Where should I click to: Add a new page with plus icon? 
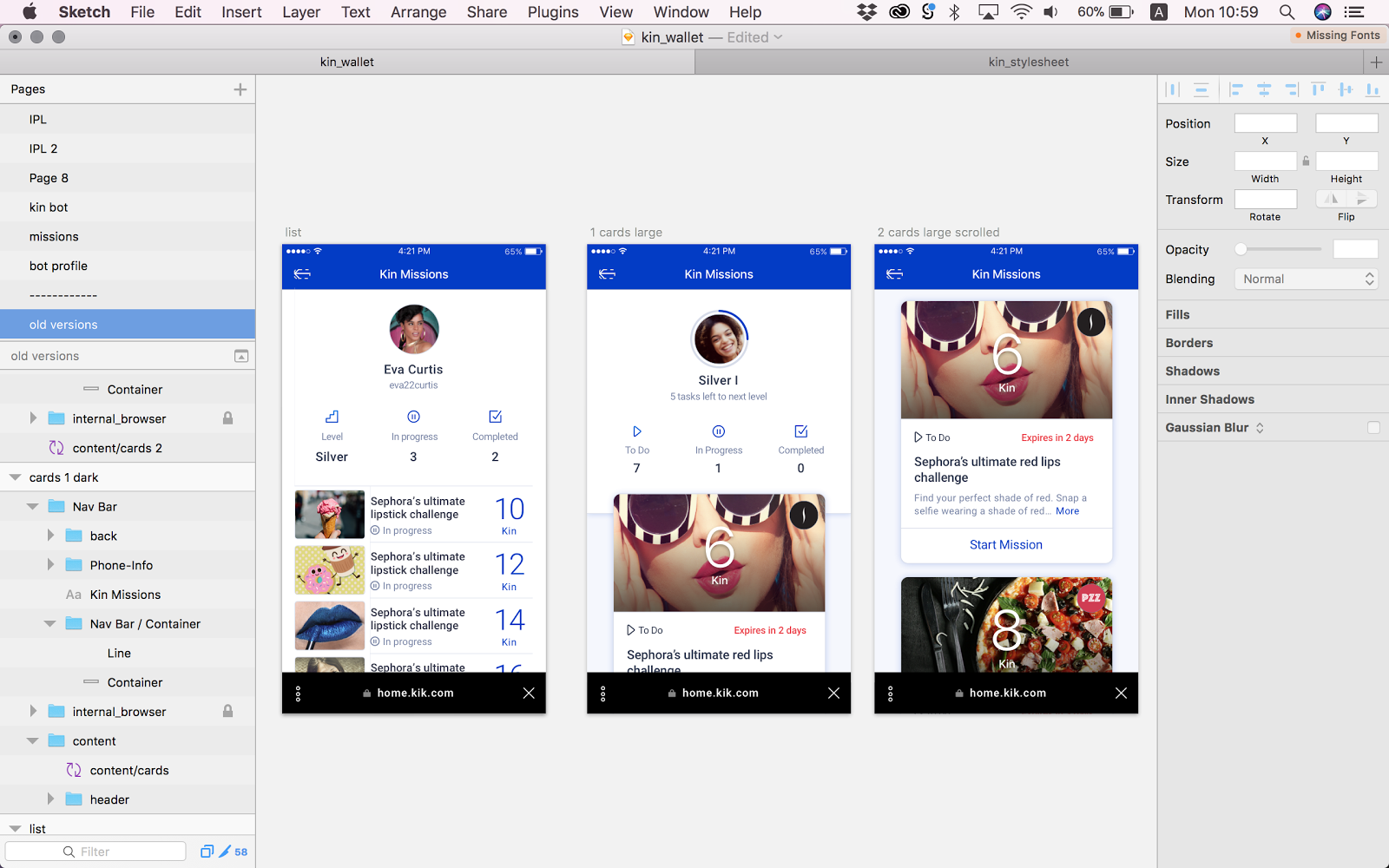(x=240, y=89)
